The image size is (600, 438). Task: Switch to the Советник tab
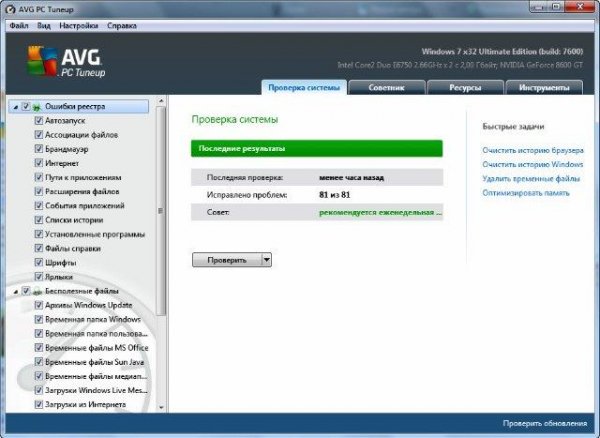pyautogui.click(x=386, y=87)
